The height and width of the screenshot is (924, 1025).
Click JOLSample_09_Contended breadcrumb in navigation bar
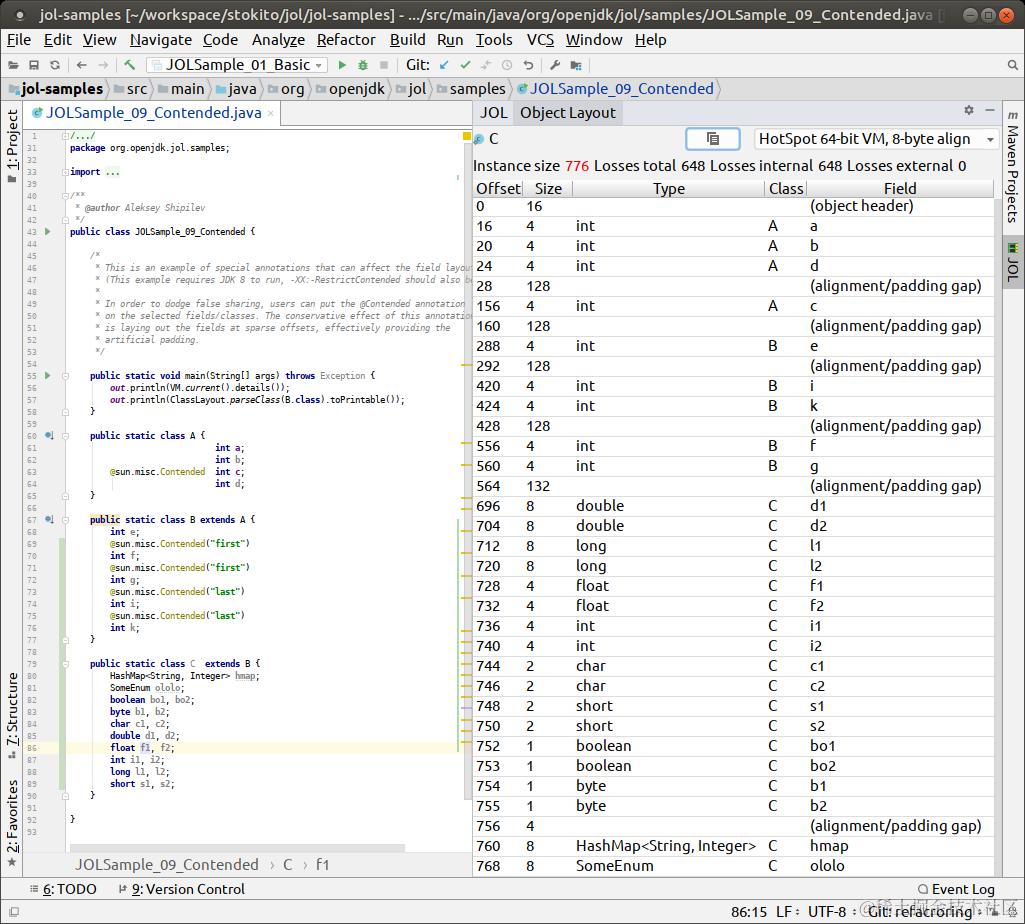[615, 89]
